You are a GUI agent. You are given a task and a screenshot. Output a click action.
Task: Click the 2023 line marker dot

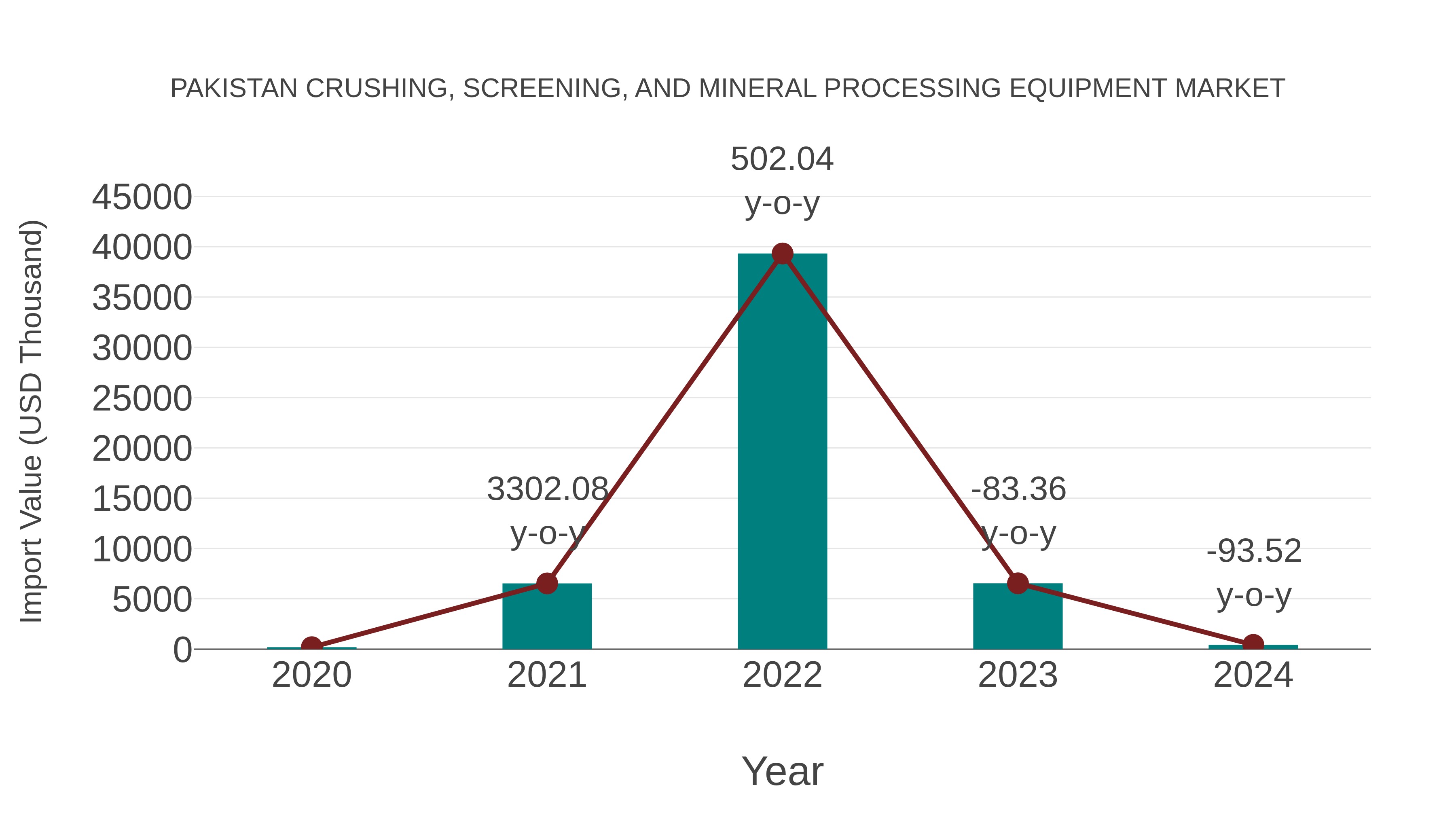[x=1018, y=583]
